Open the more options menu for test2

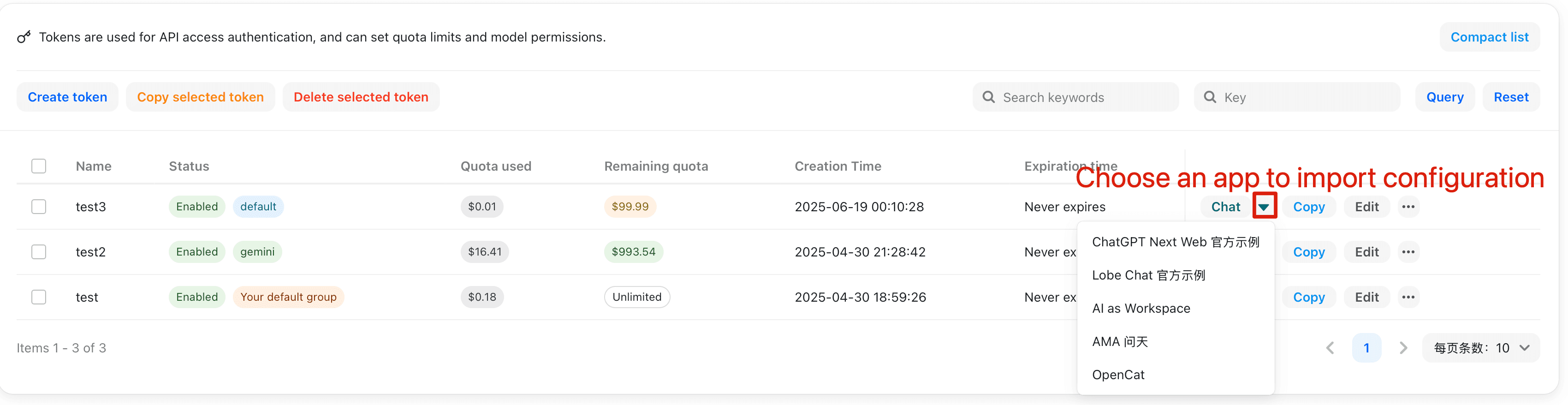click(x=1408, y=252)
